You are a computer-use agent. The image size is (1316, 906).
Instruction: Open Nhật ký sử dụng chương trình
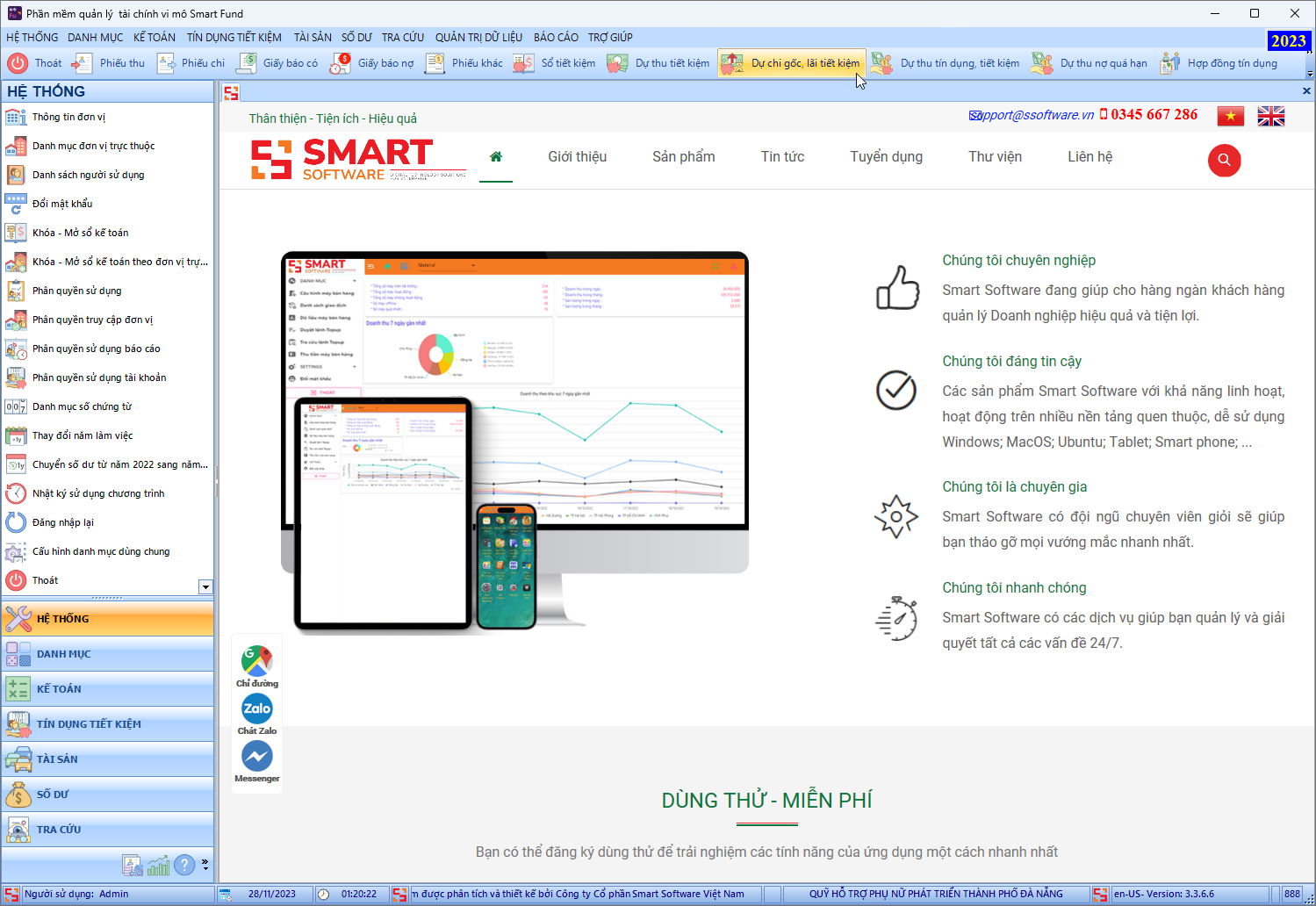[107, 493]
